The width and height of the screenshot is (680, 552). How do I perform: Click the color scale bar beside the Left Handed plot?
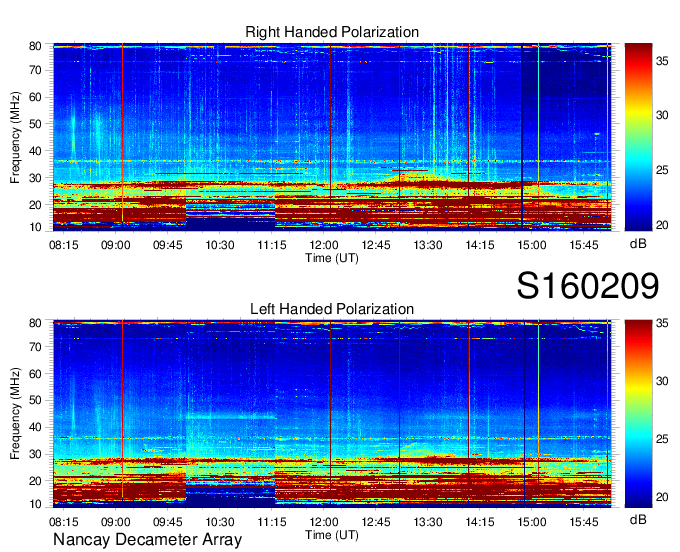(638, 414)
